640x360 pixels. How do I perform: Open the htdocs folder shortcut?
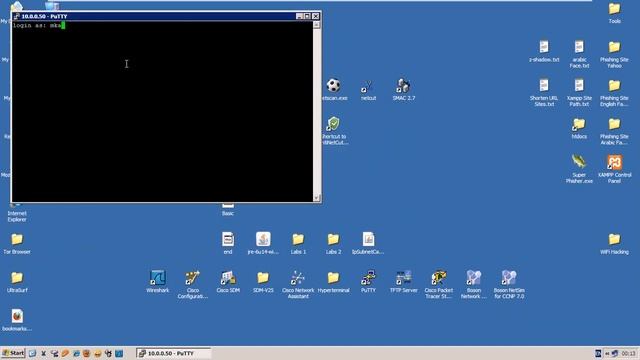579,128
